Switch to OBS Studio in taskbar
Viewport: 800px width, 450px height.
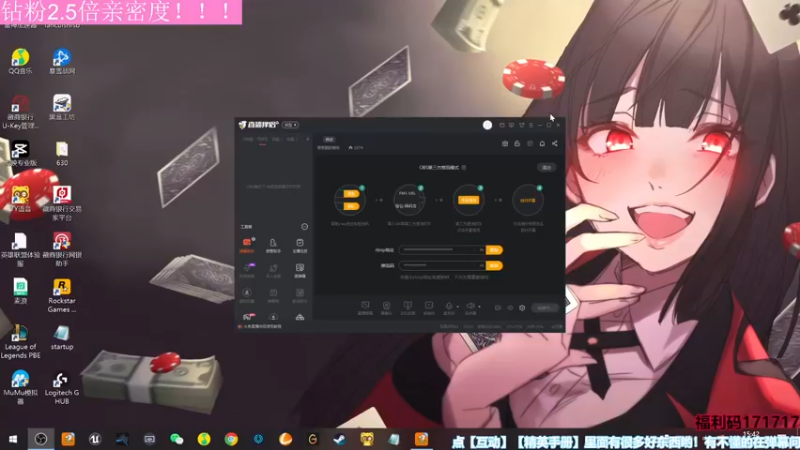pos(41,439)
